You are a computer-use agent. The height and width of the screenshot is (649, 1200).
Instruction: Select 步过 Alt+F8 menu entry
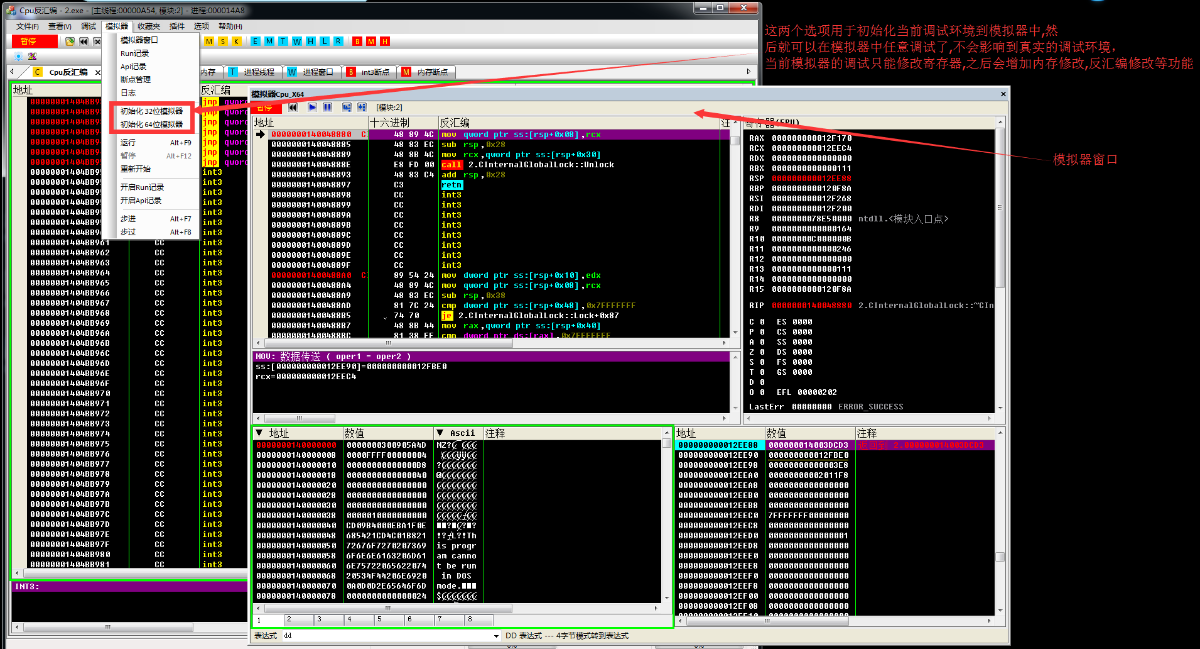[x=152, y=231]
